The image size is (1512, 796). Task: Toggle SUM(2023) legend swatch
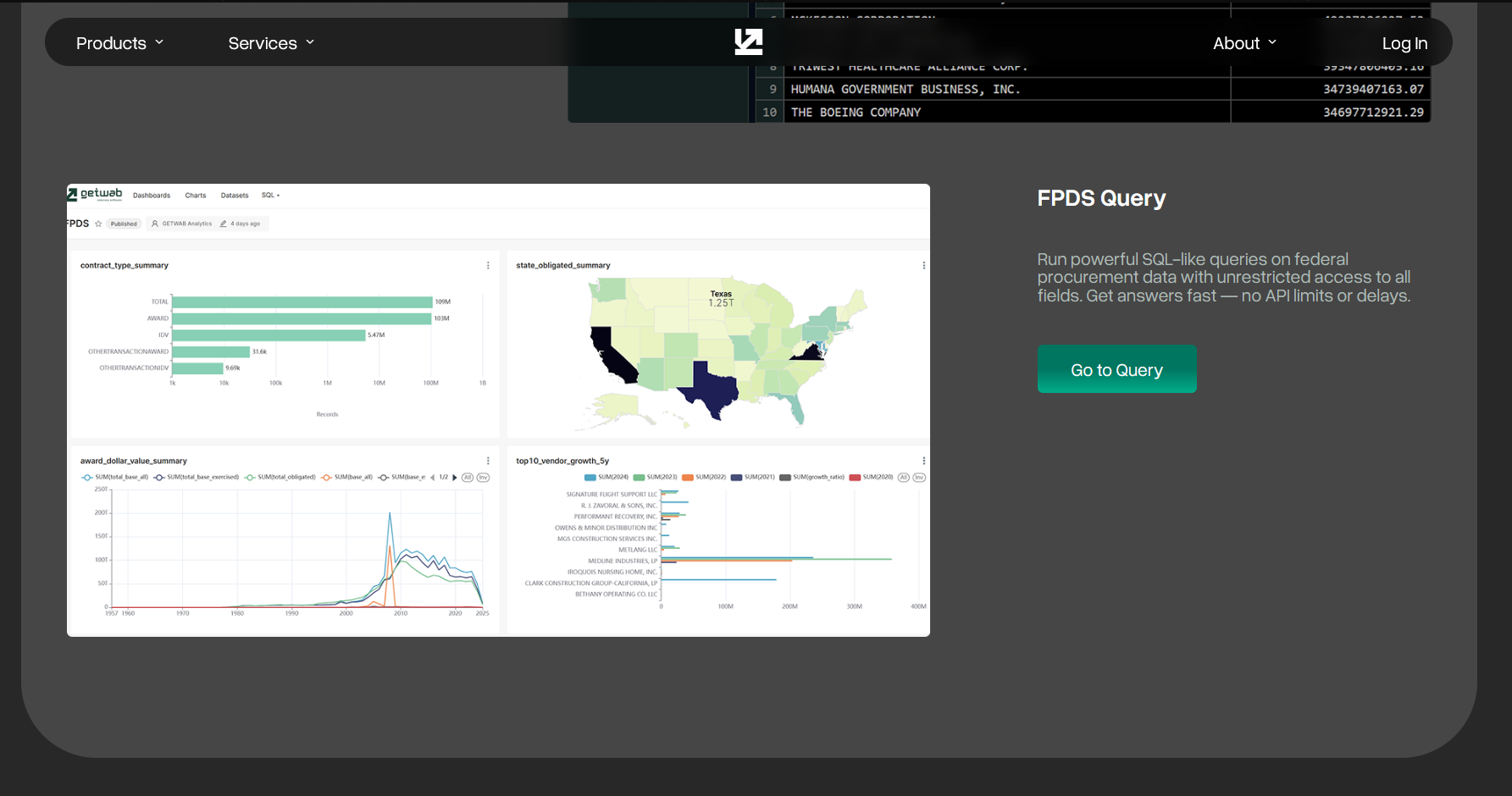pyautogui.click(x=656, y=478)
